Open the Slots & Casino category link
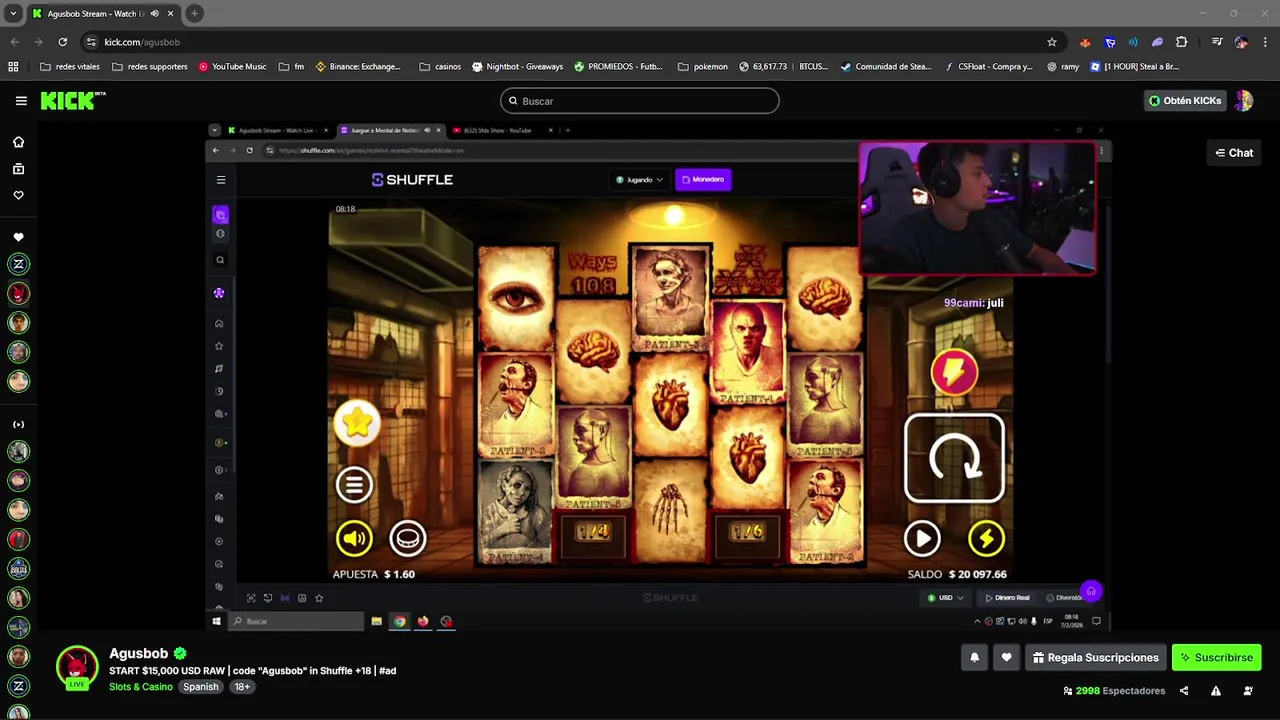The height and width of the screenshot is (720, 1280). tap(141, 687)
